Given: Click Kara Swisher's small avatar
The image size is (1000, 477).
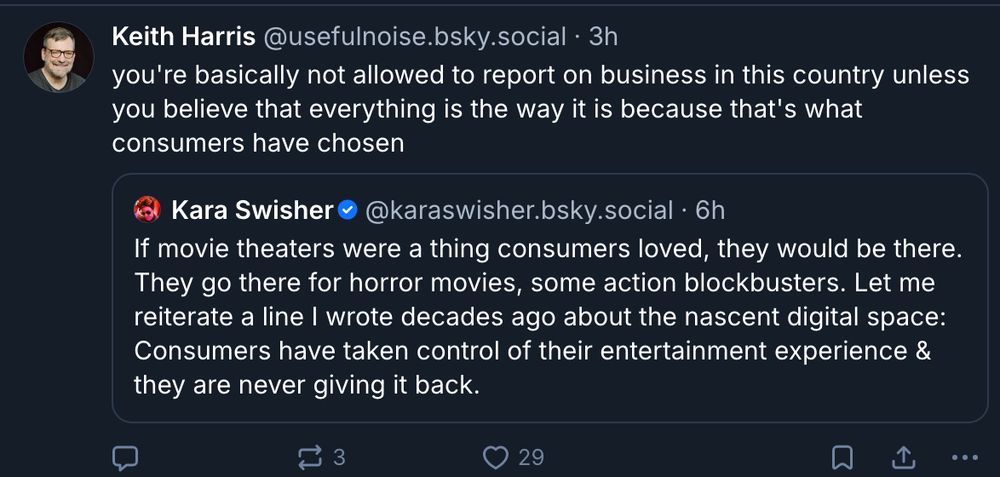Looking at the screenshot, I should 147,210.
